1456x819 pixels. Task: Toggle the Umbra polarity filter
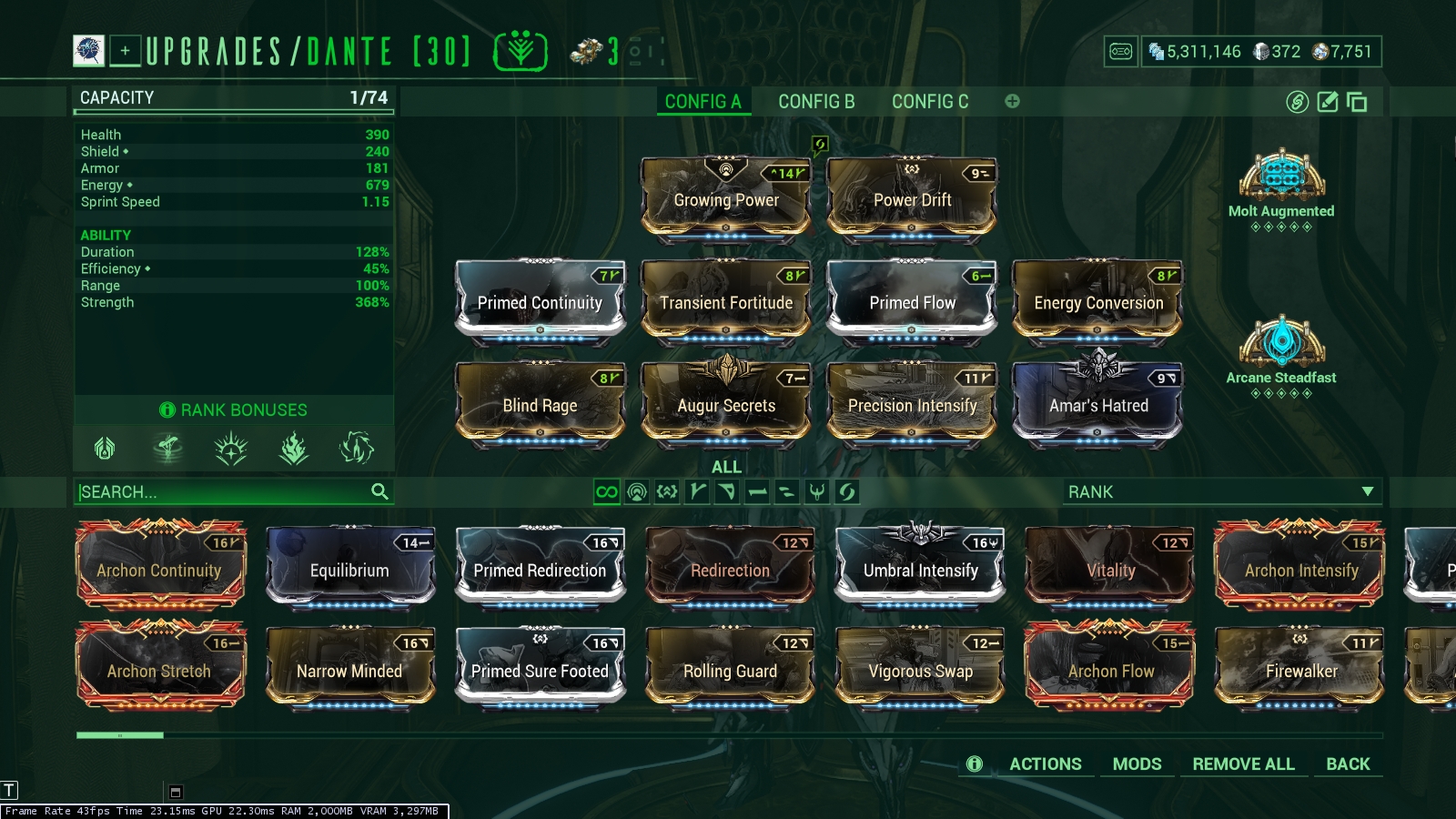pyautogui.click(x=817, y=492)
